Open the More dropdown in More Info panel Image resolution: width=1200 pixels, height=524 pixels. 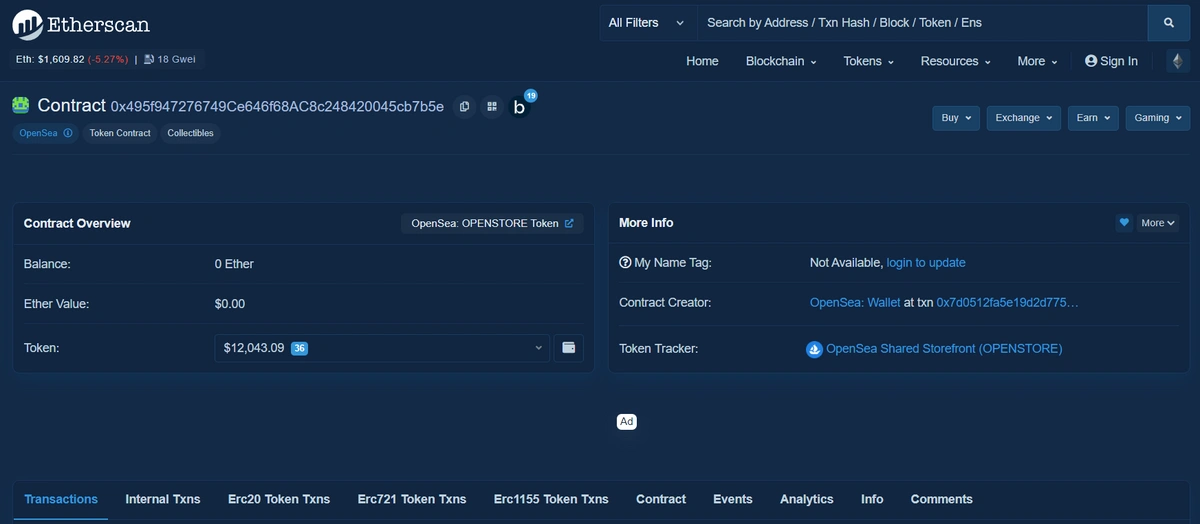coord(1158,223)
